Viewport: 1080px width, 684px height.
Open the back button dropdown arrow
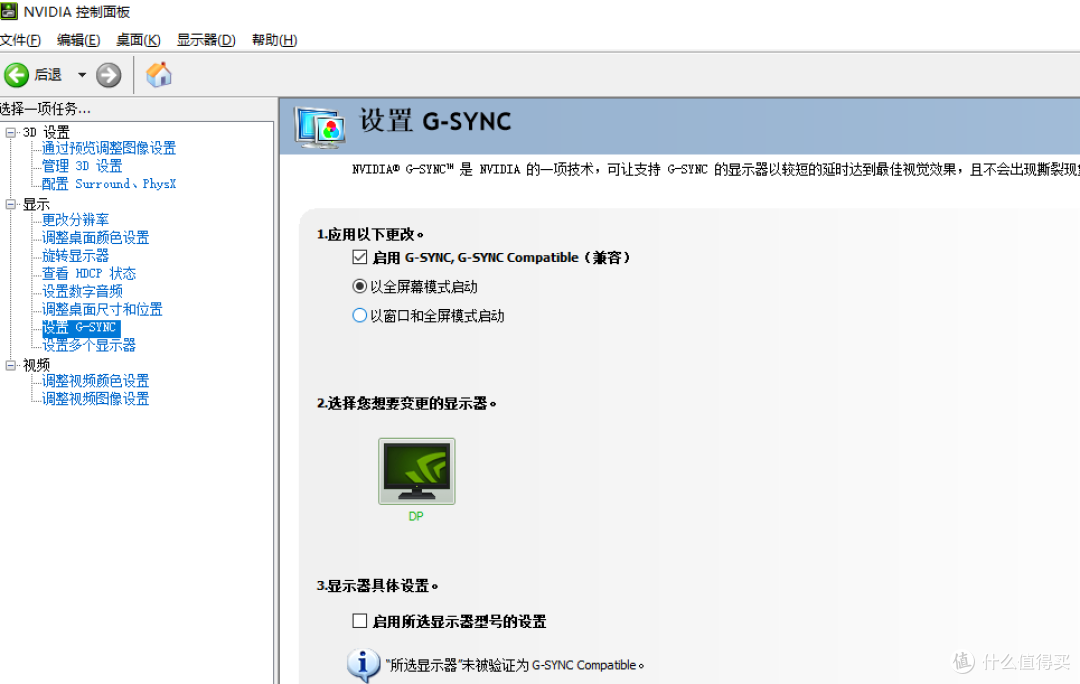pos(82,74)
